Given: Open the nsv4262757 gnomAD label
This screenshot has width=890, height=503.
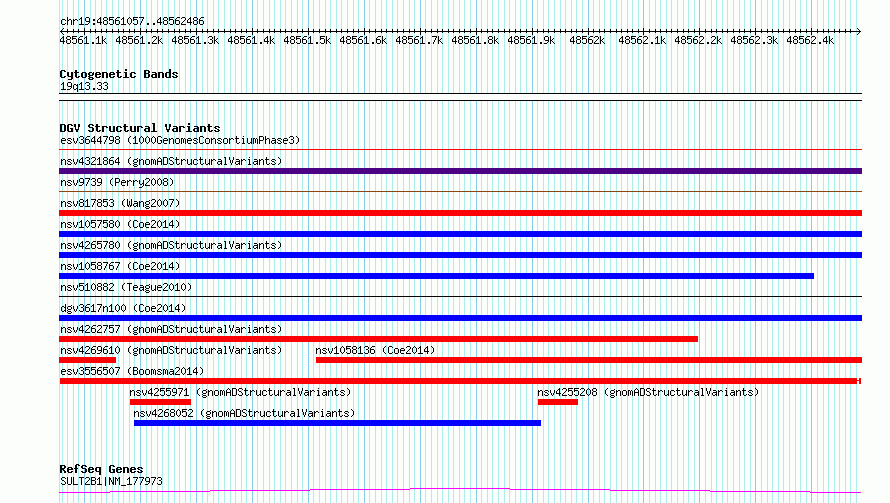Looking at the screenshot, I should click(171, 329).
